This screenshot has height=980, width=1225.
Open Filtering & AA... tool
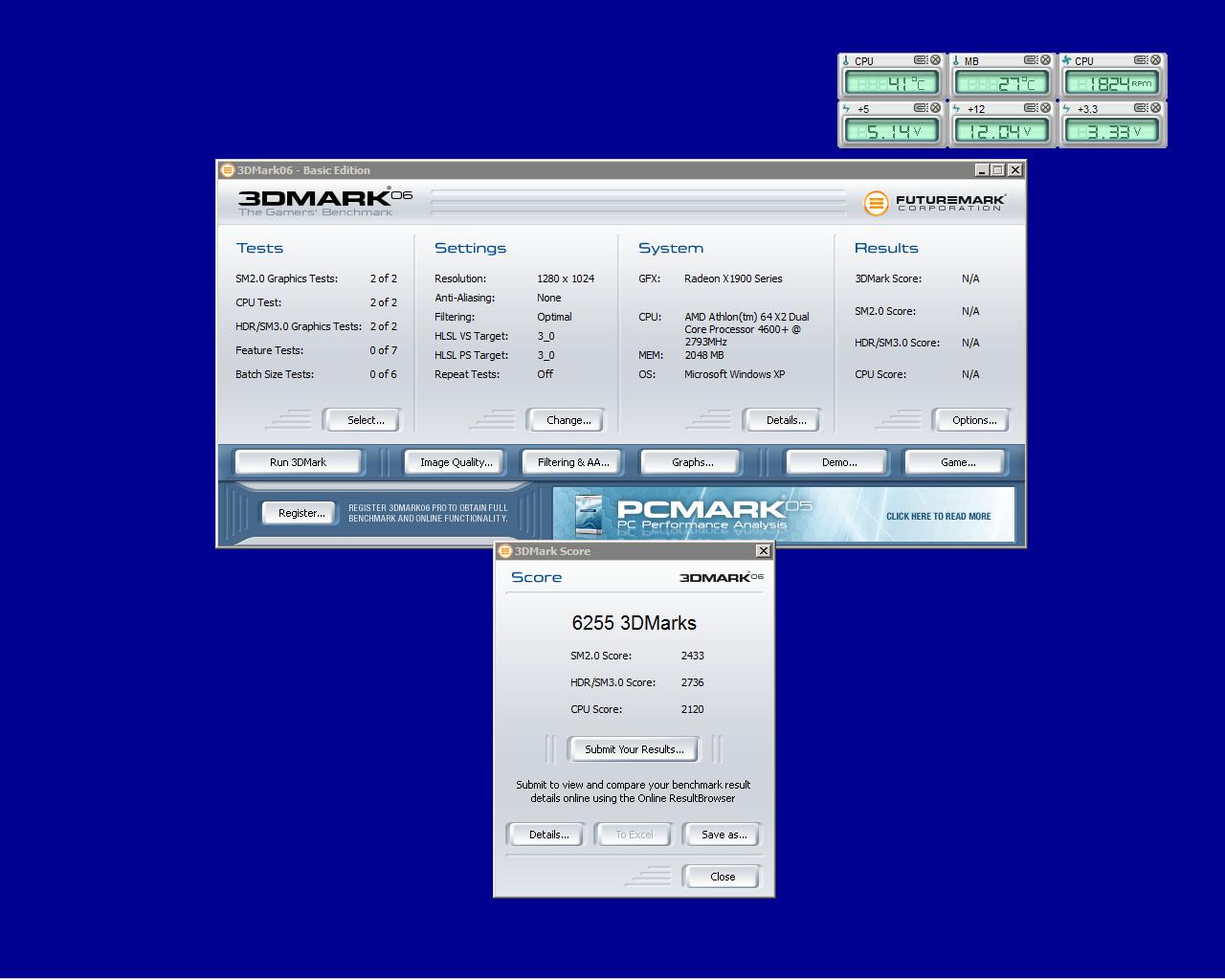tap(572, 462)
